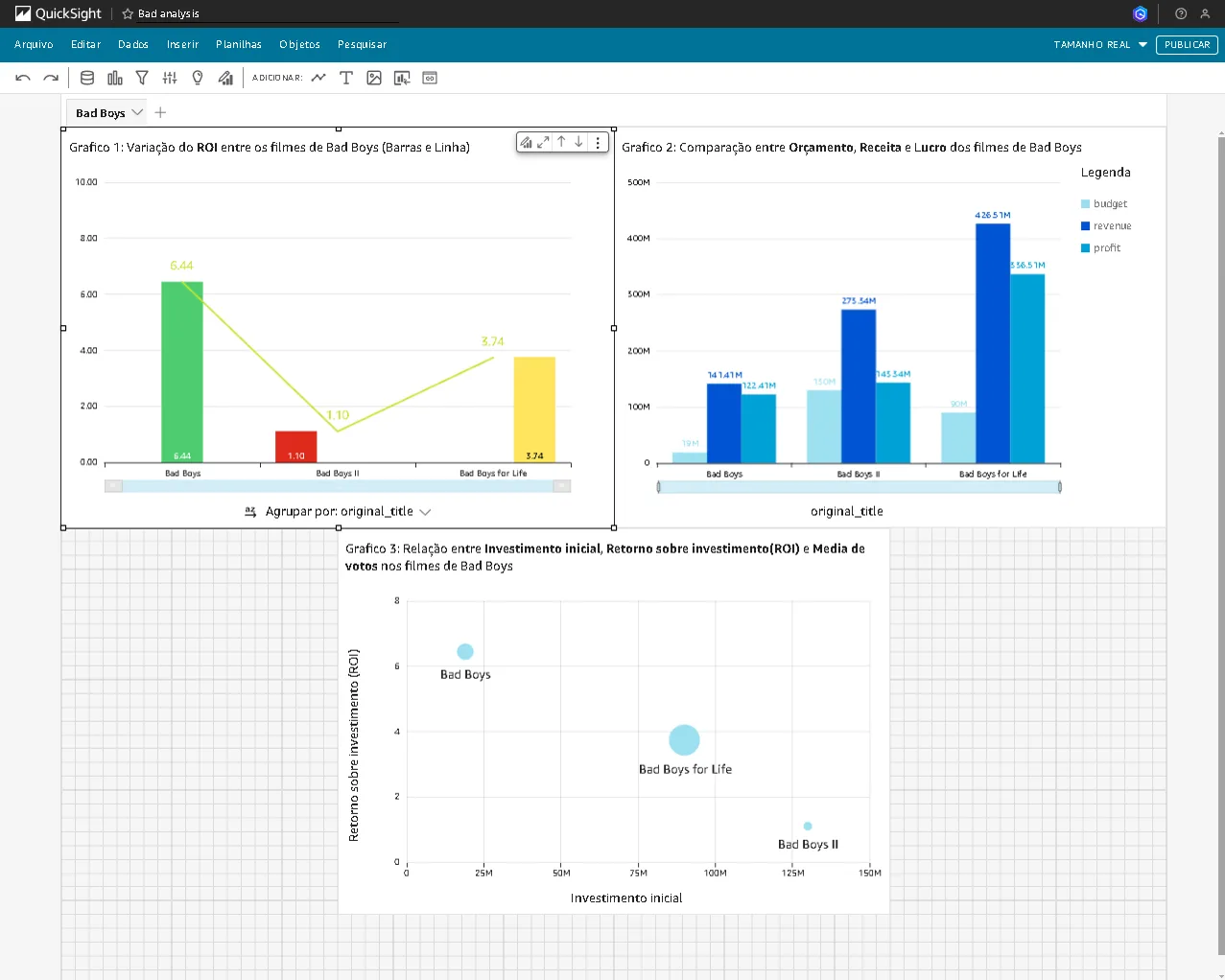Click left arrow of Grafico 1 scrollbar

point(113,486)
